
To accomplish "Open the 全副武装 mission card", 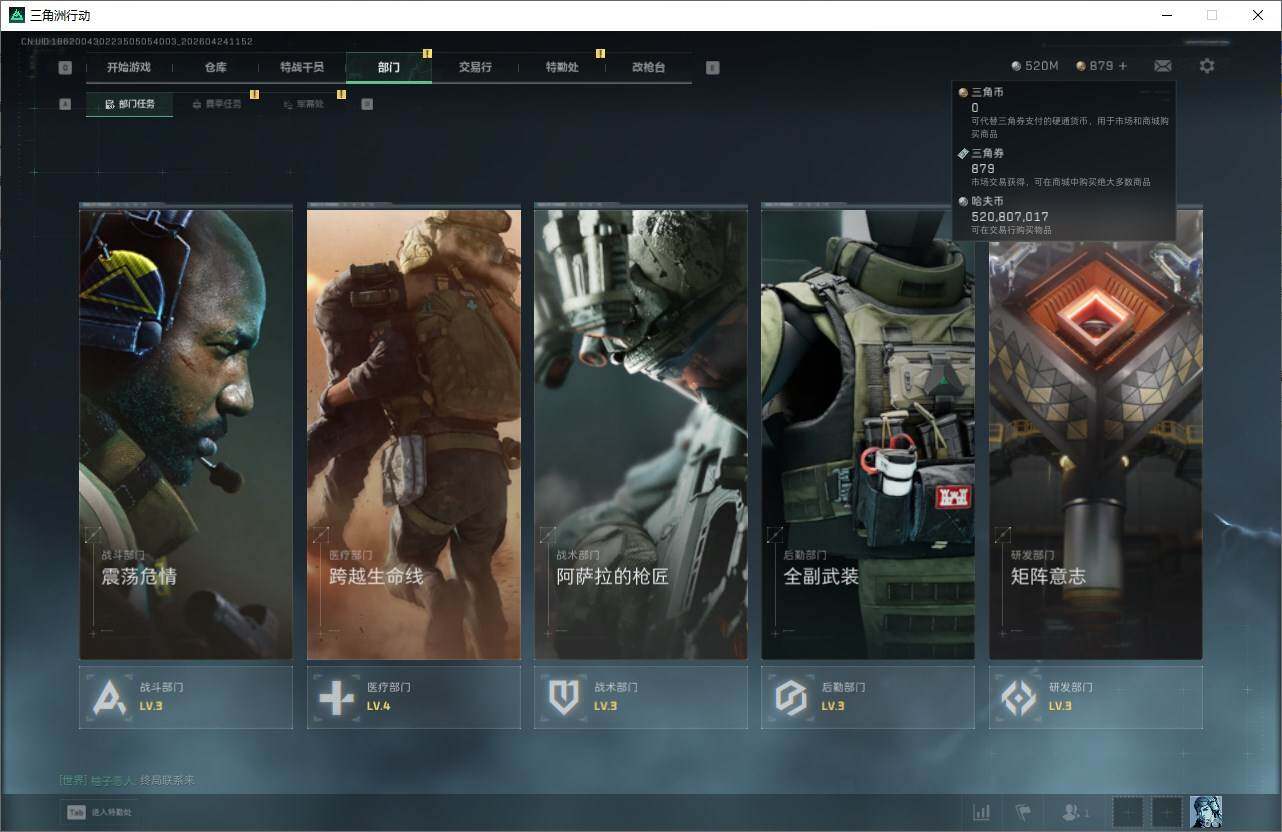I will [868, 432].
